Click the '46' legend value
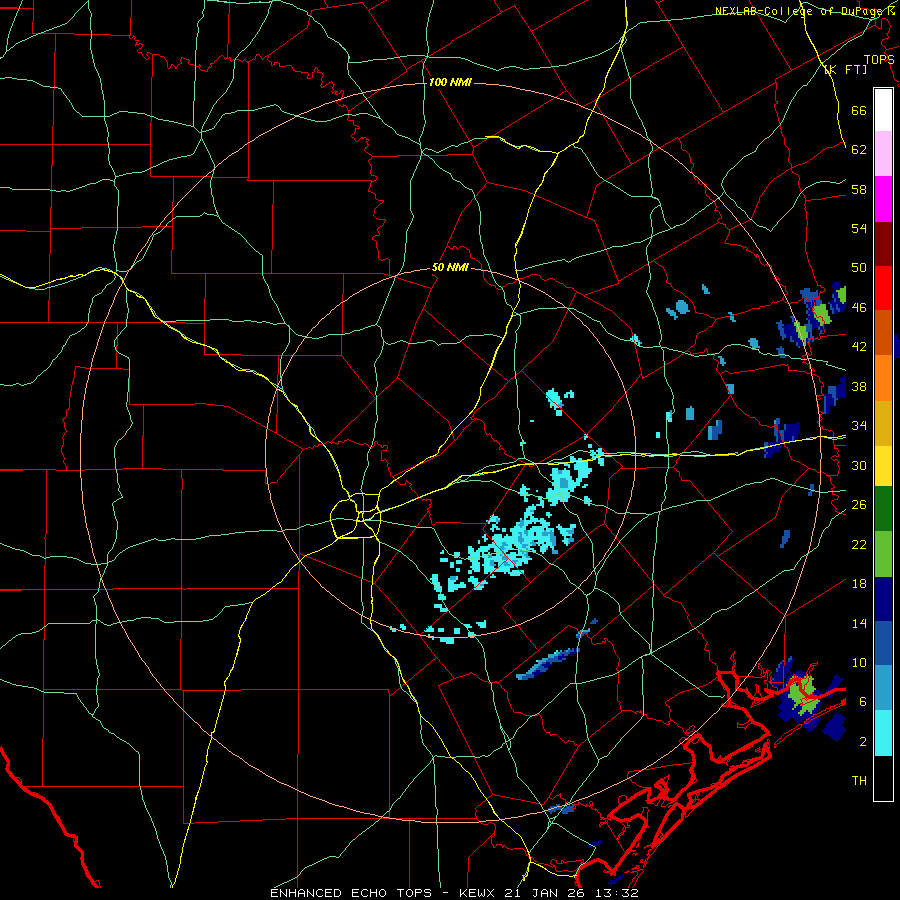The width and height of the screenshot is (900, 900). point(859,308)
